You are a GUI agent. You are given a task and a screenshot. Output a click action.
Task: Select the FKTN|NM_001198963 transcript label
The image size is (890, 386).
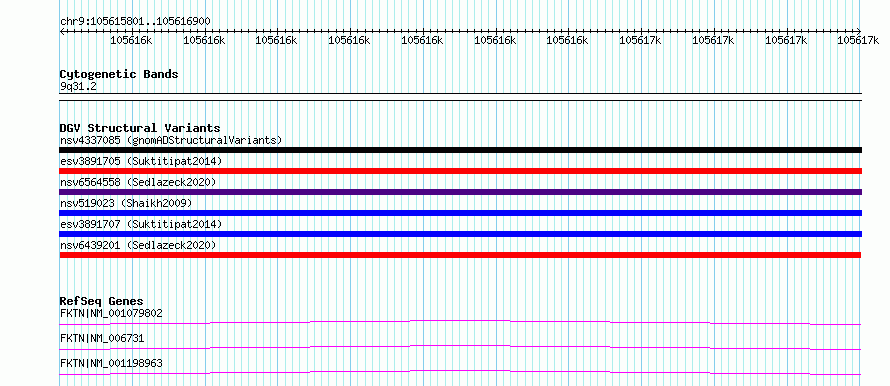[x=111, y=363]
